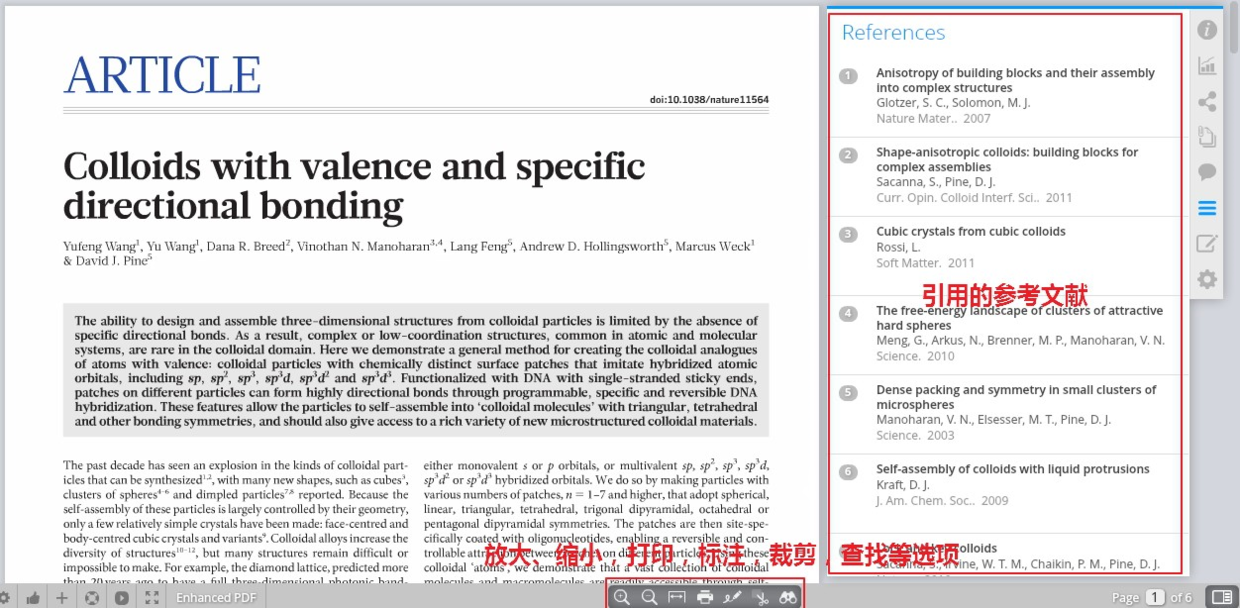
Task: Click the fit to width icon
Action: [x=676, y=597]
